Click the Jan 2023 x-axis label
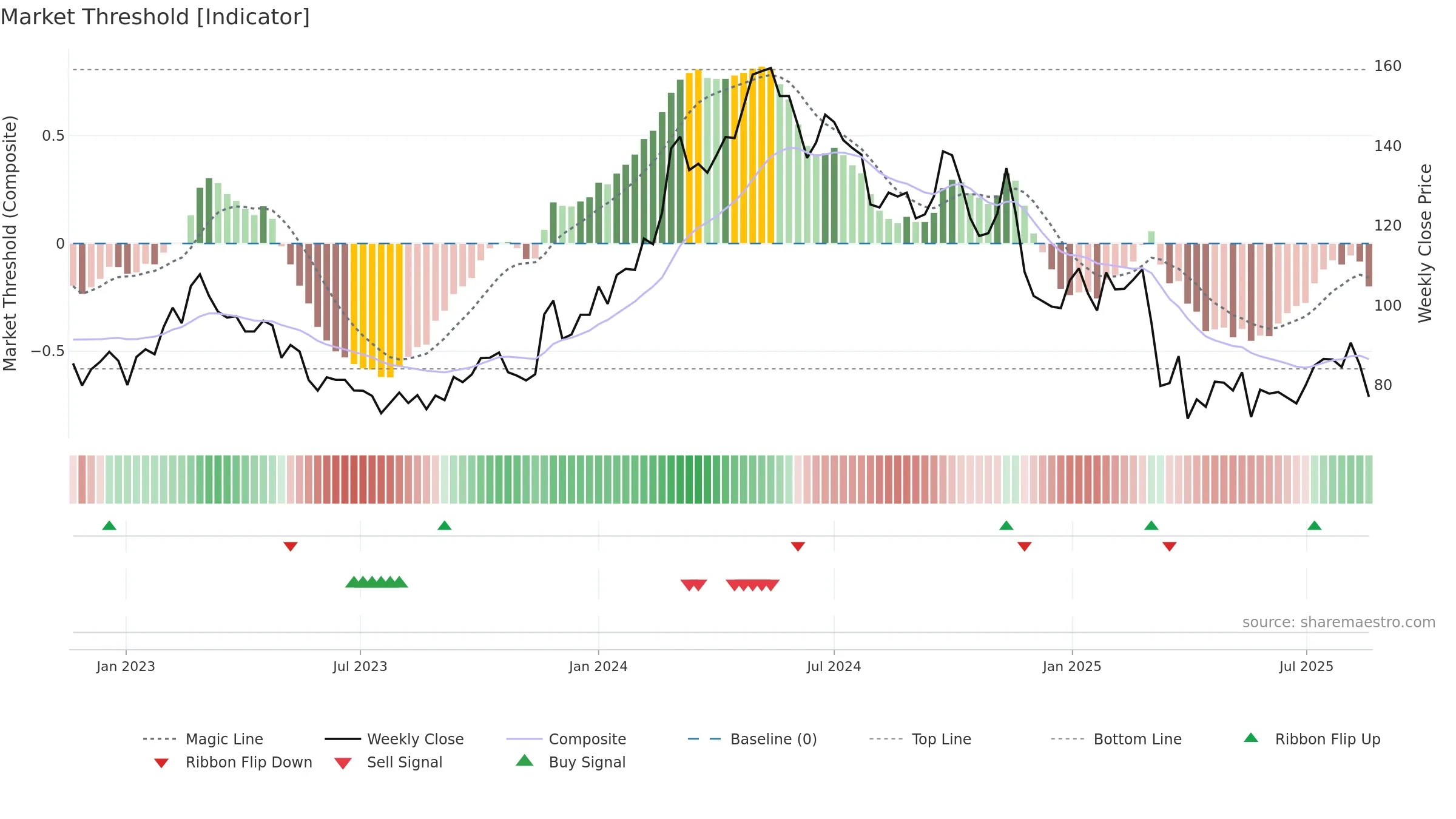Image resolution: width=1456 pixels, height=819 pixels. click(126, 666)
